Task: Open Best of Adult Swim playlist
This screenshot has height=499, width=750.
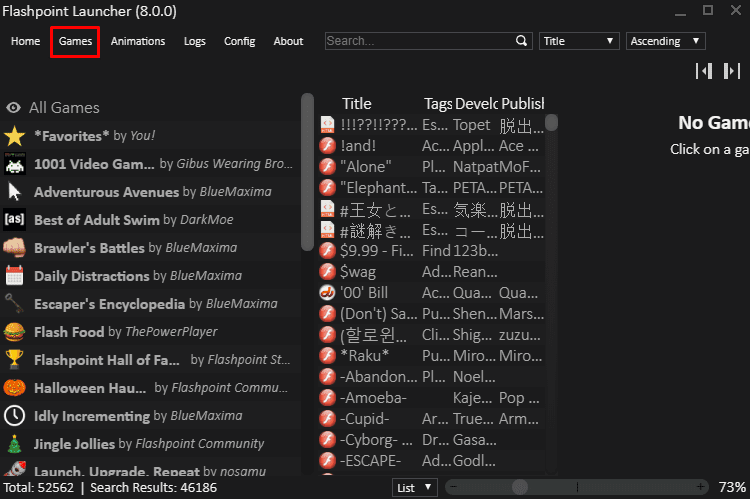Action: point(149,220)
